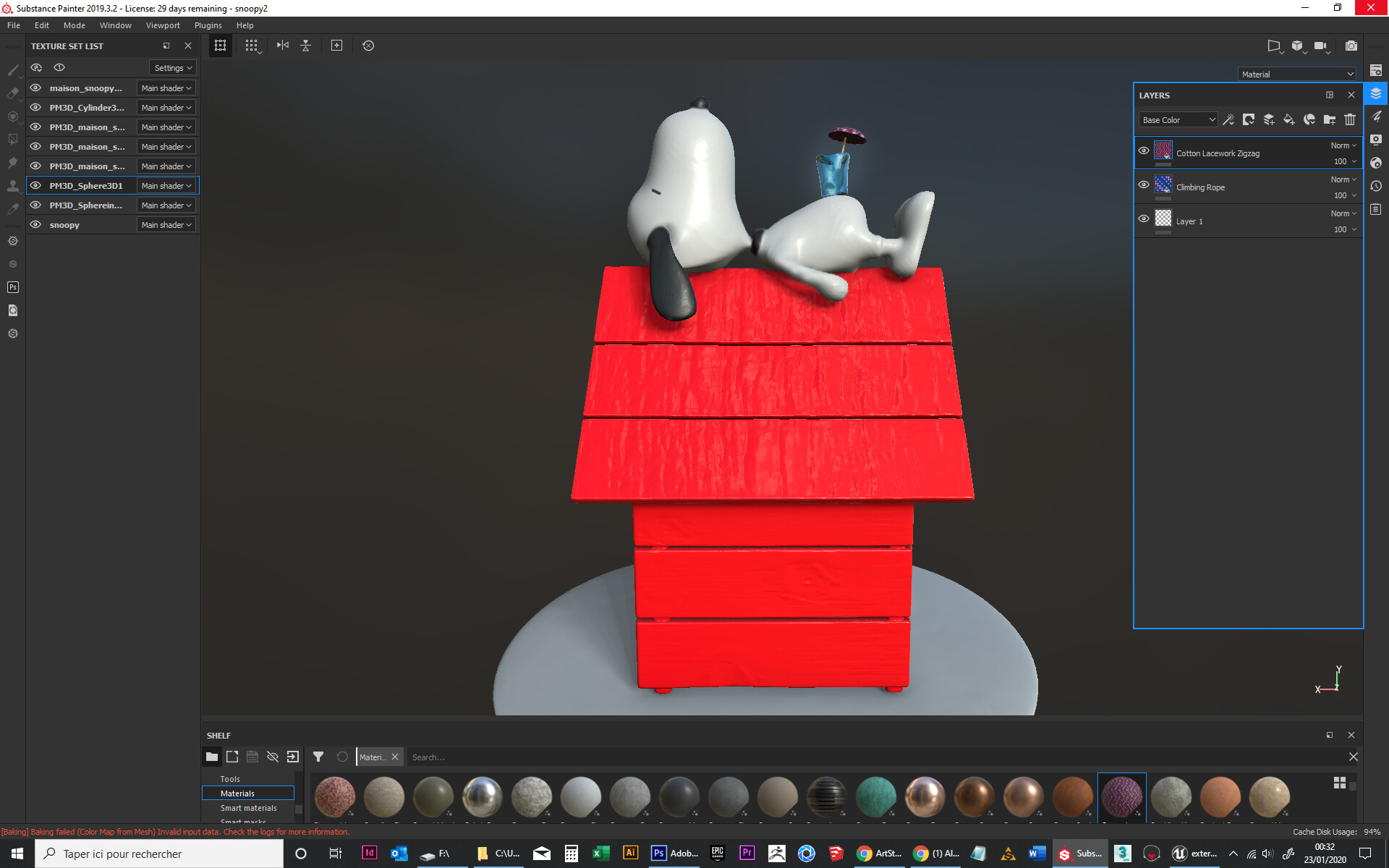The height and width of the screenshot is (868, 1389).
Task: Open Settings in the Texture Set List
Action: (x=171, y=67)
